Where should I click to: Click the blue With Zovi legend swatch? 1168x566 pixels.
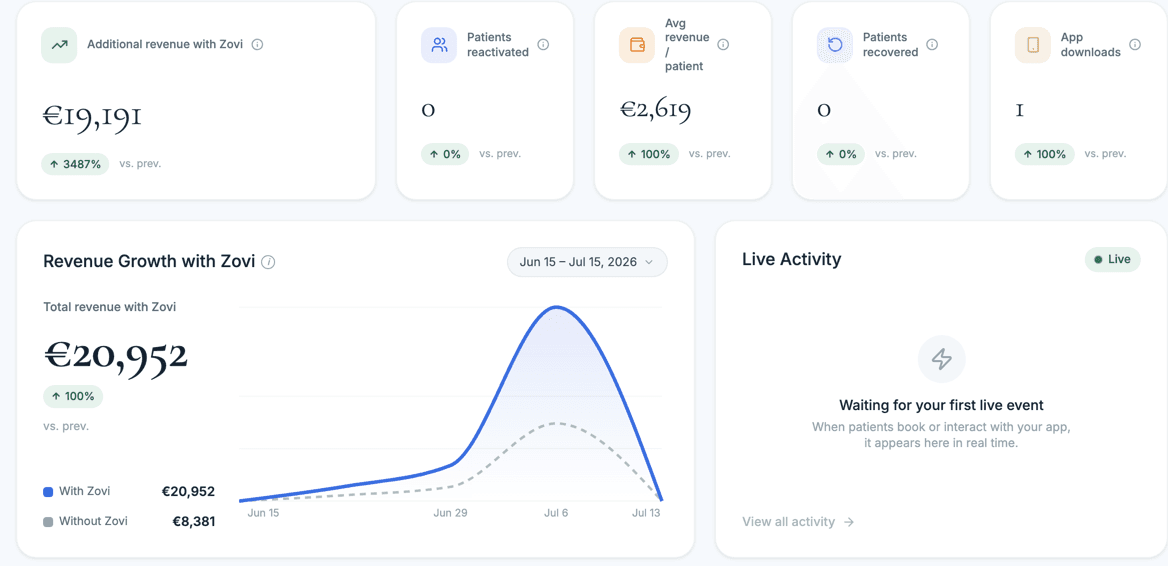(x=48, y=492)
